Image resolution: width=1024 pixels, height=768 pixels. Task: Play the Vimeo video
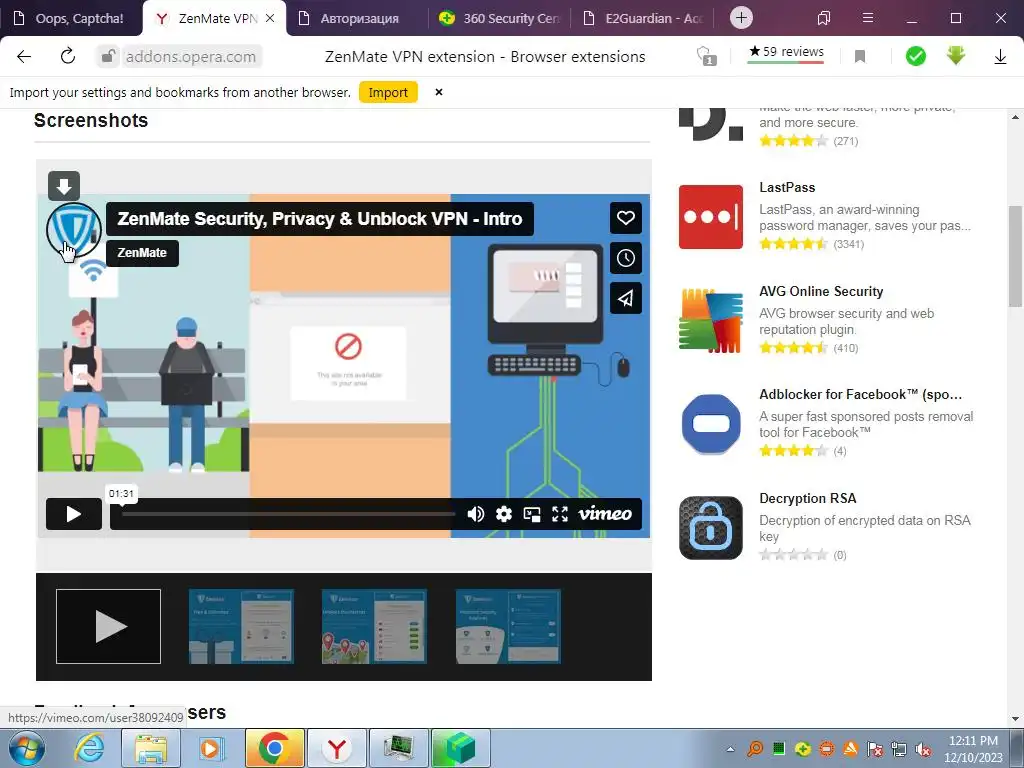point(74,514)
